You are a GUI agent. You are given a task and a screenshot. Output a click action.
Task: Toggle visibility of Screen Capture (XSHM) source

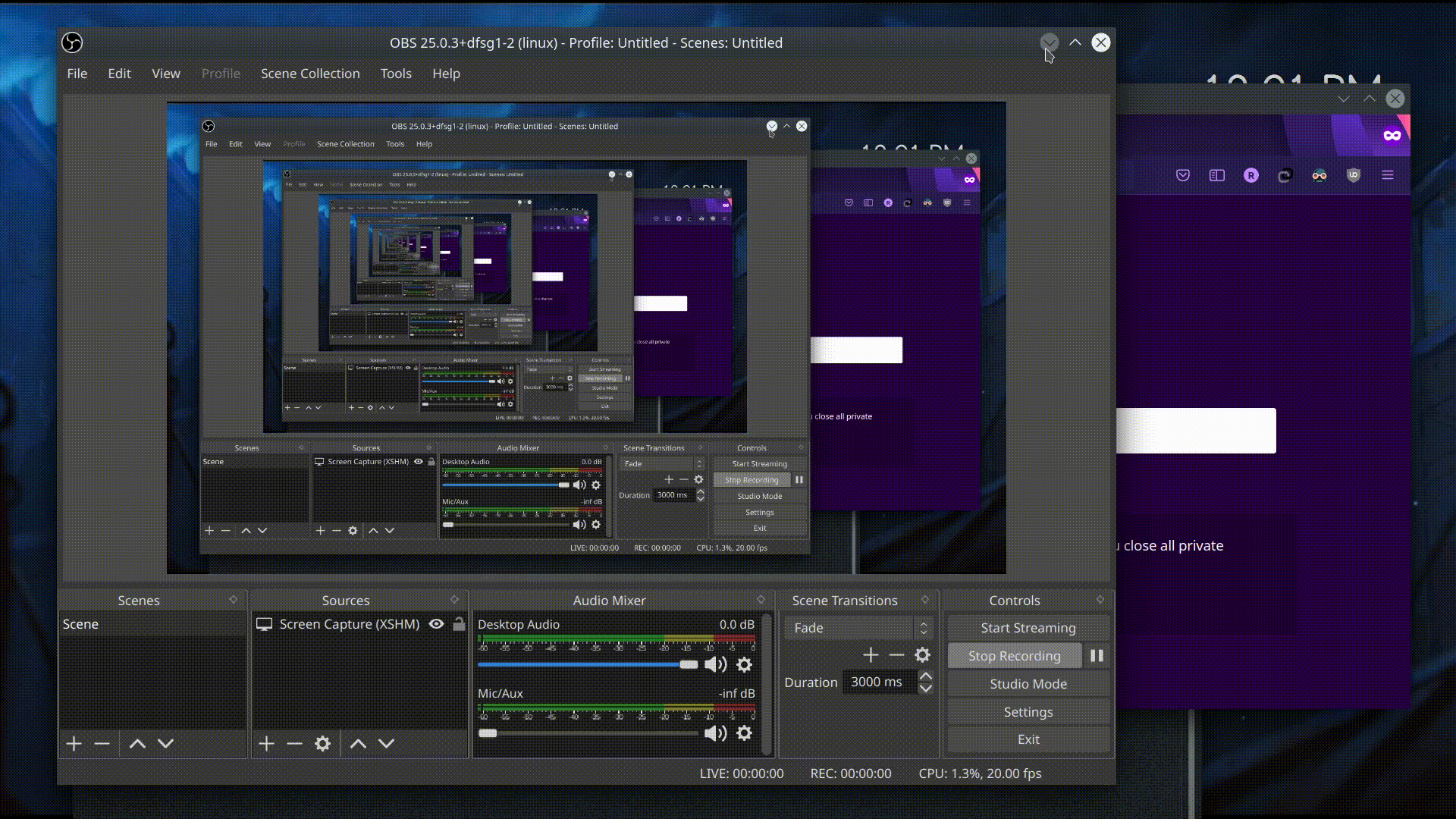(437, 624)
